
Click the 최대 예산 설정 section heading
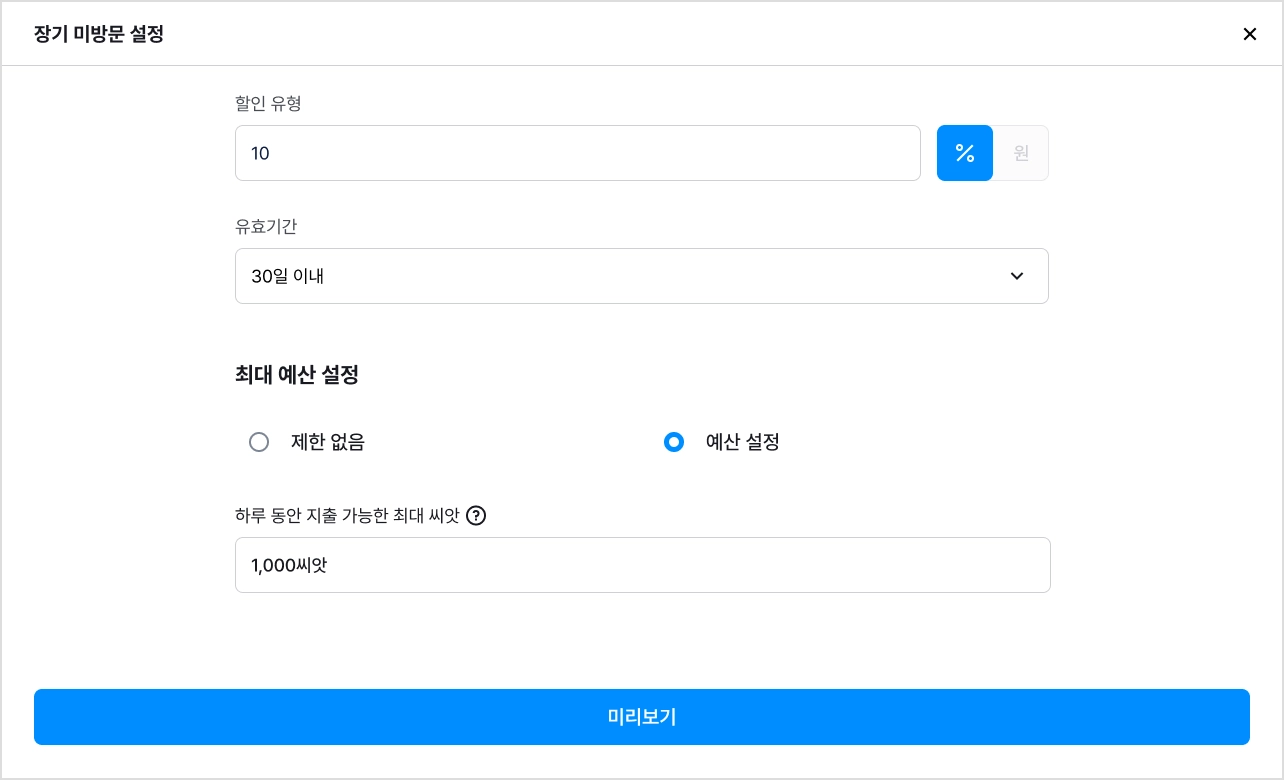point(297,375)
